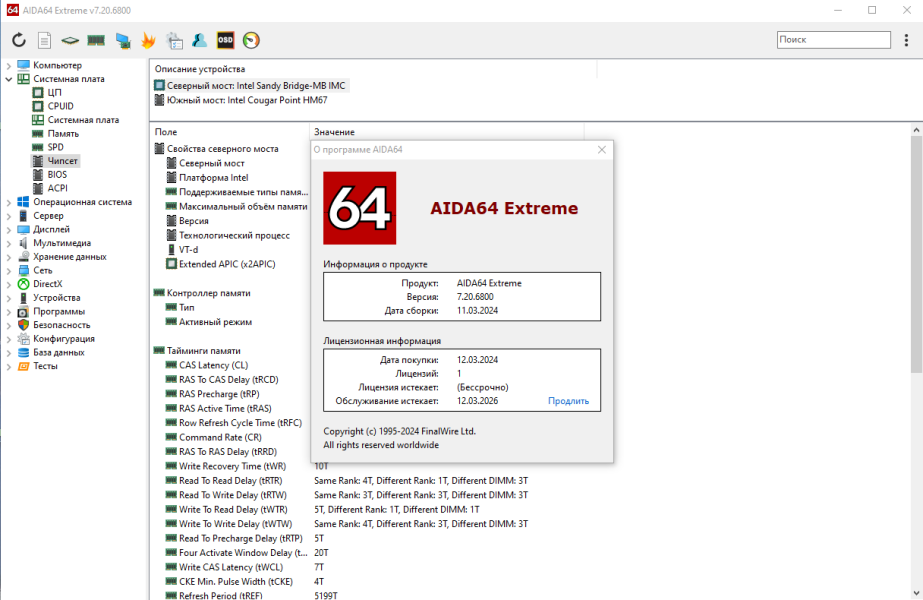This screenshot has width=923, height=600.
Task: Expand the Операционная система node
Action: 8,202
